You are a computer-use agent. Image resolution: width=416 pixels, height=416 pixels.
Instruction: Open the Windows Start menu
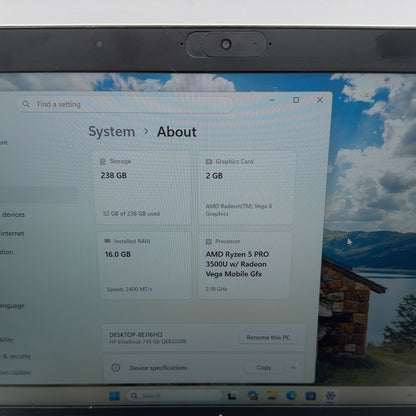[114, 396]
